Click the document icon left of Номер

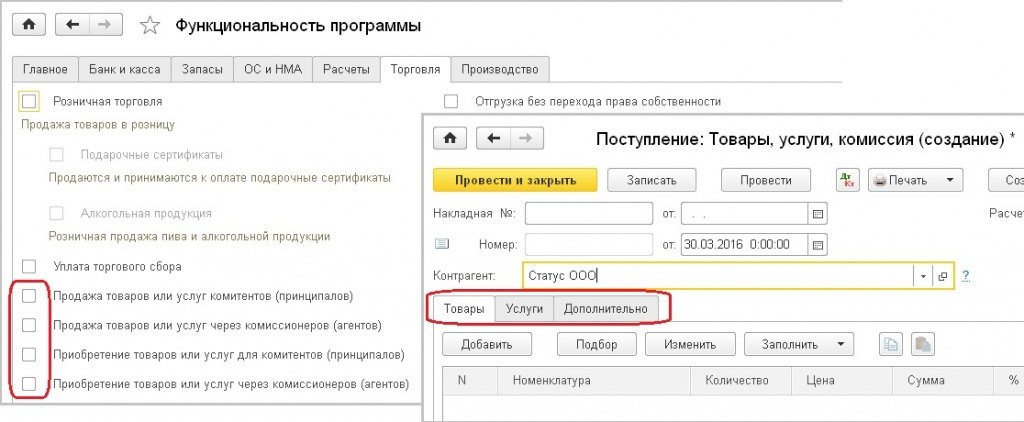[x=443, y=243]
